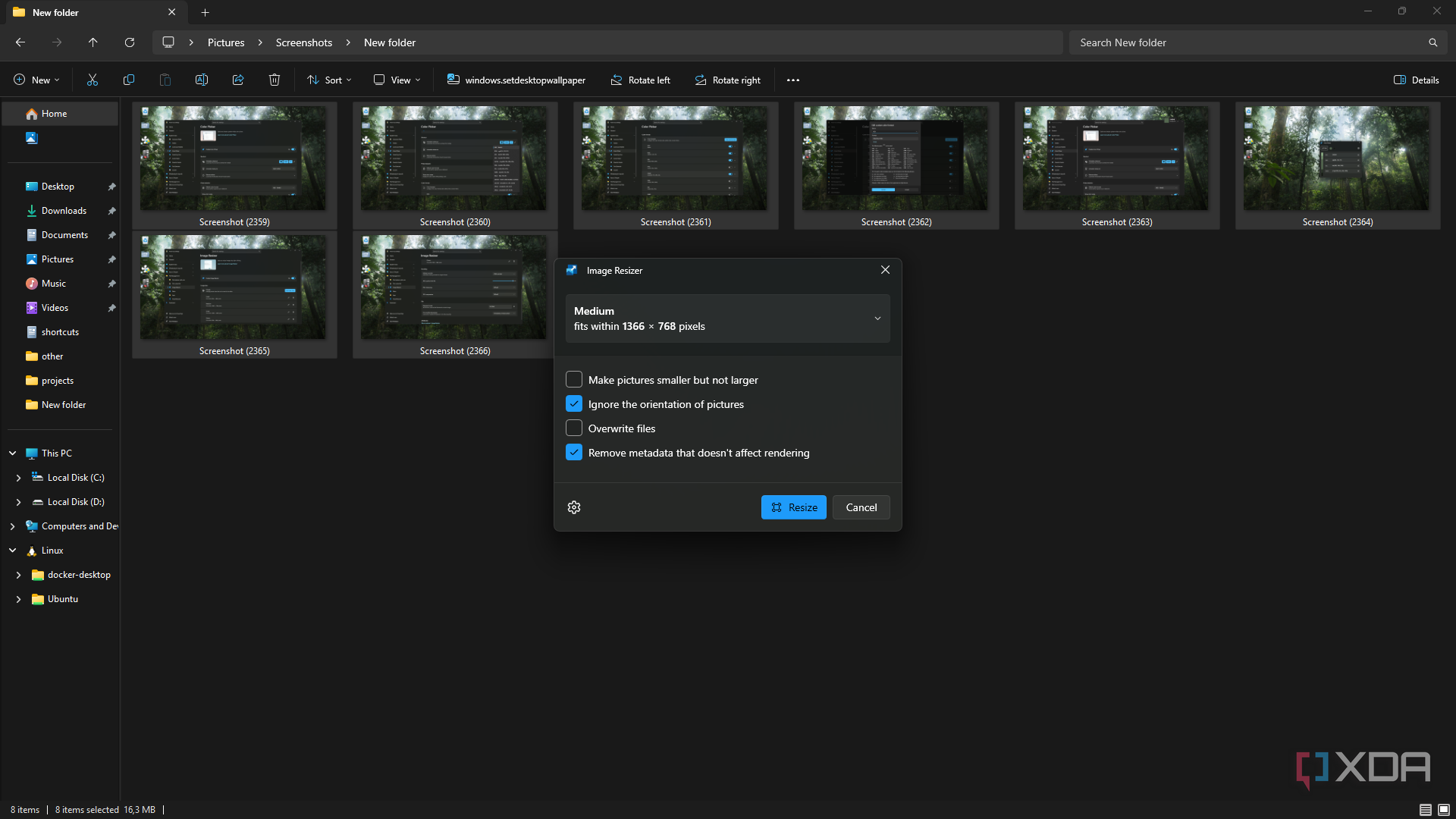Open the Gallery icon in the sidebar
The height and width of the screenshot is (819, 1456).
coord(31,138)
